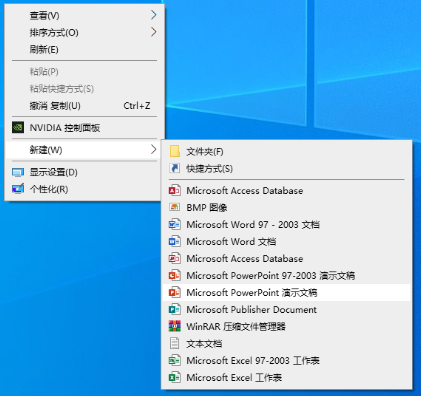
Task: Click the icon next to Microsoft Excel 工作表
Action: 175,377
